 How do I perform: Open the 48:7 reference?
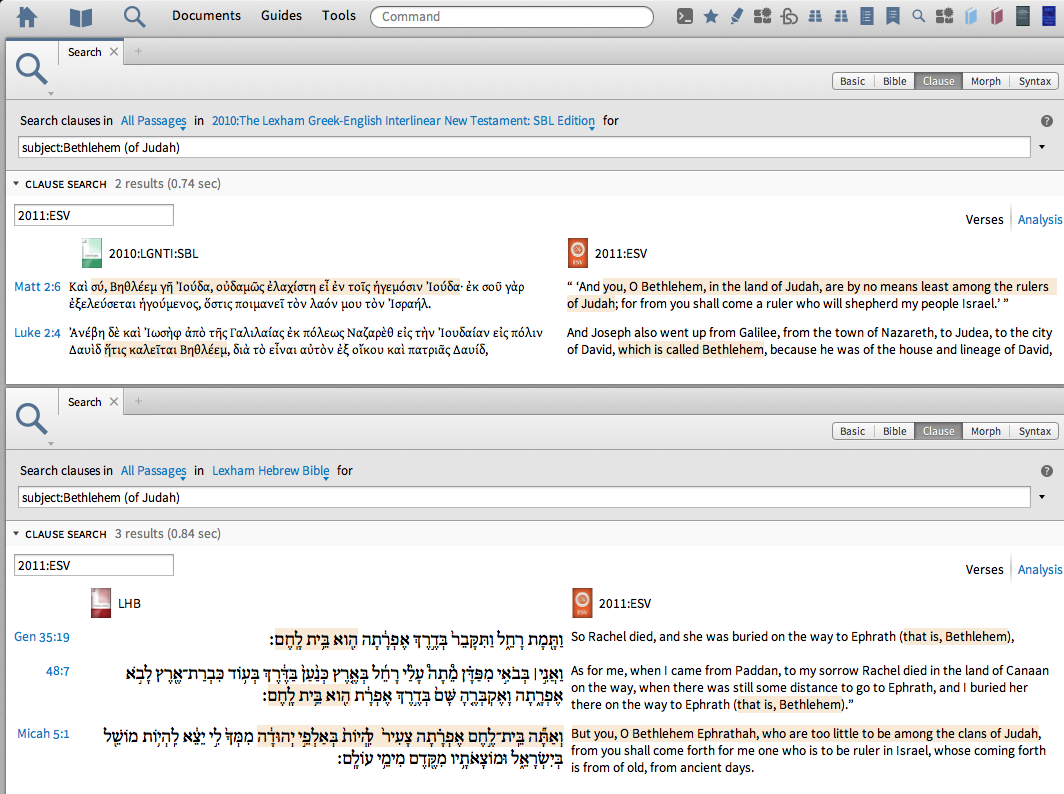click(58, 671)
